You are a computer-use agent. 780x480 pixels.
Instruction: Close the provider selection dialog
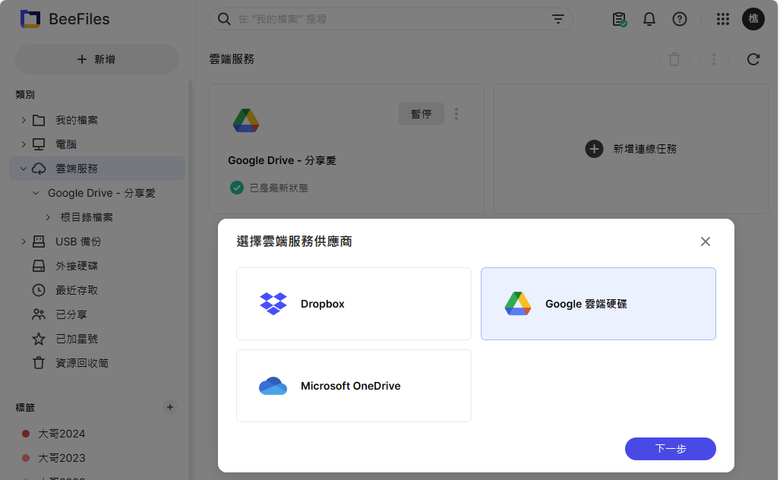pos(705,242)
